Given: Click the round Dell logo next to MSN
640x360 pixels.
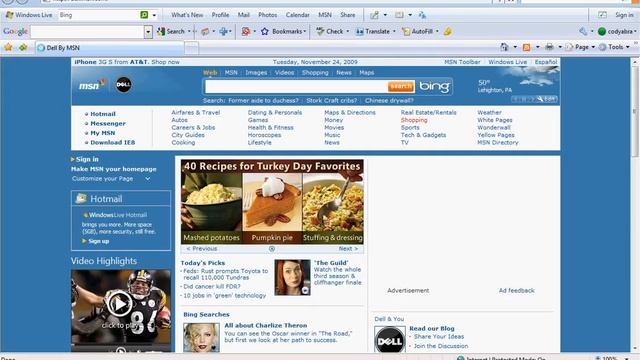Looking at the screenshot, I should click(123, 85).
